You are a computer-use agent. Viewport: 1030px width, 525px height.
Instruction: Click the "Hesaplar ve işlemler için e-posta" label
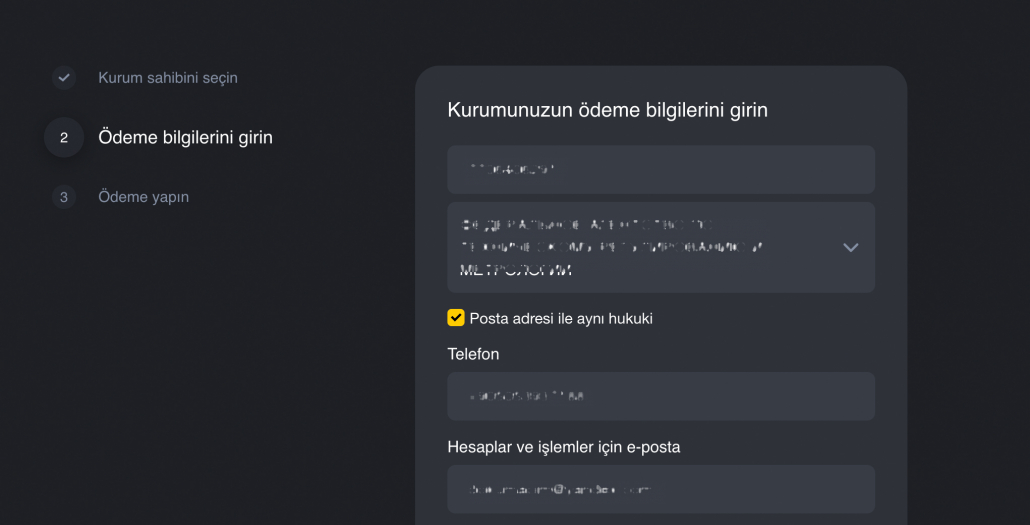563,447
